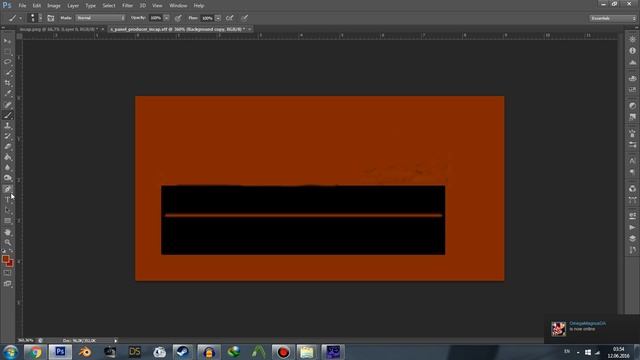640x360 pixels.
Task: Select the Brush tool in toolbox
Action: click(x=7, y=115)
